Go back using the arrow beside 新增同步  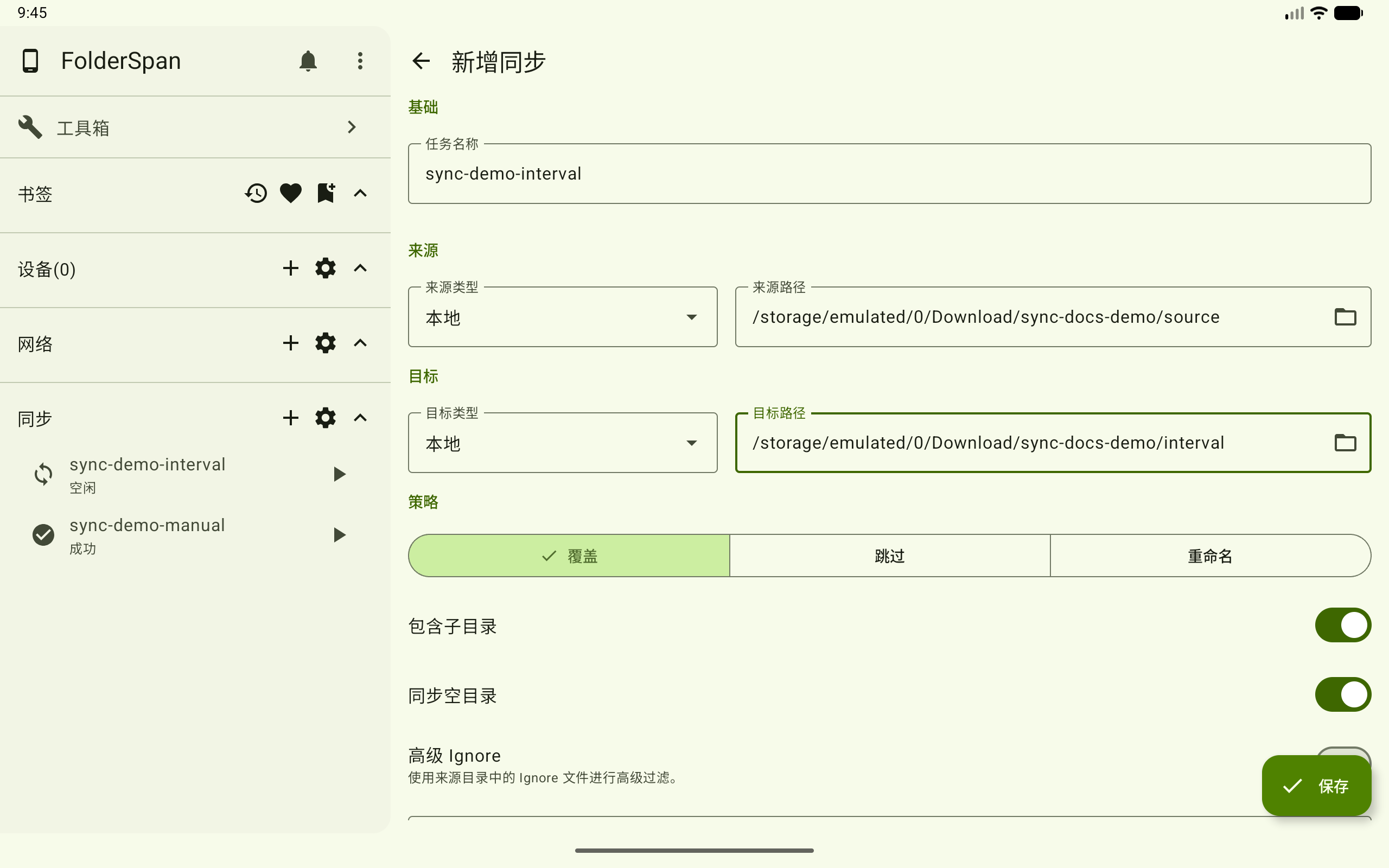click(421, 61)
